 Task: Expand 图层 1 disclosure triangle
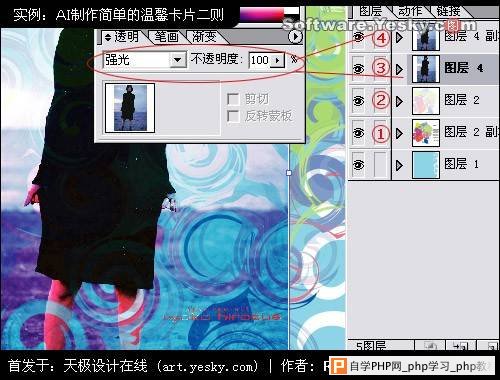coord(399,165)
